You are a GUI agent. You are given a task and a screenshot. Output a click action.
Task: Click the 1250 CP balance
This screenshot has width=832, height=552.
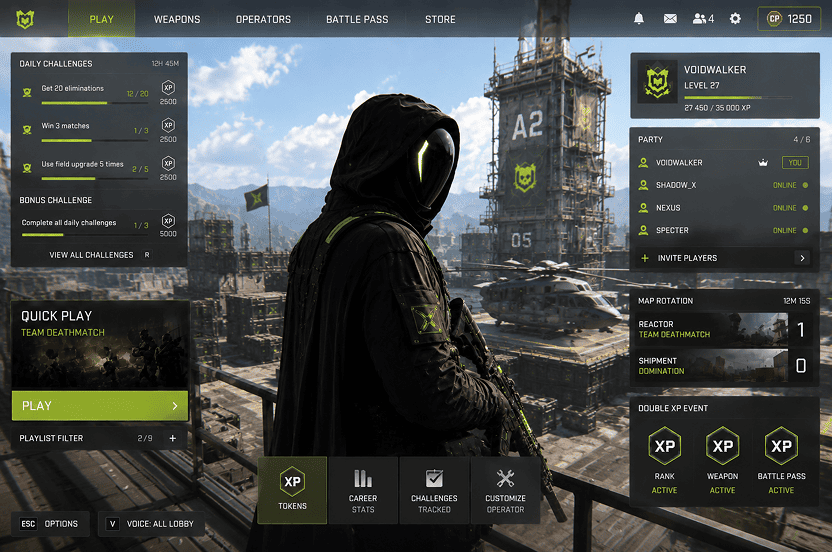(x=799, y=19)
